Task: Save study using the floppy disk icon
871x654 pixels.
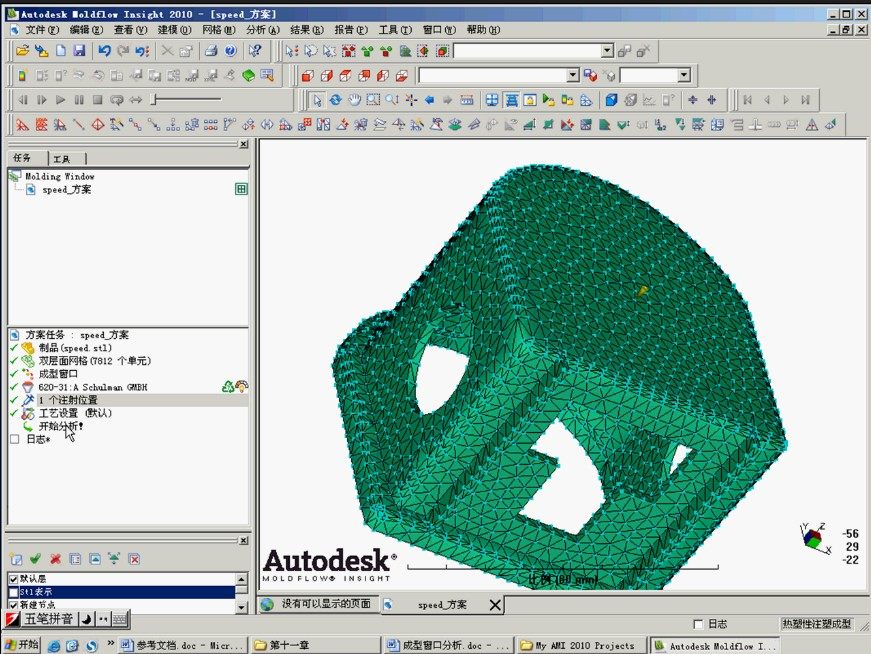Action: click(79, 51)
